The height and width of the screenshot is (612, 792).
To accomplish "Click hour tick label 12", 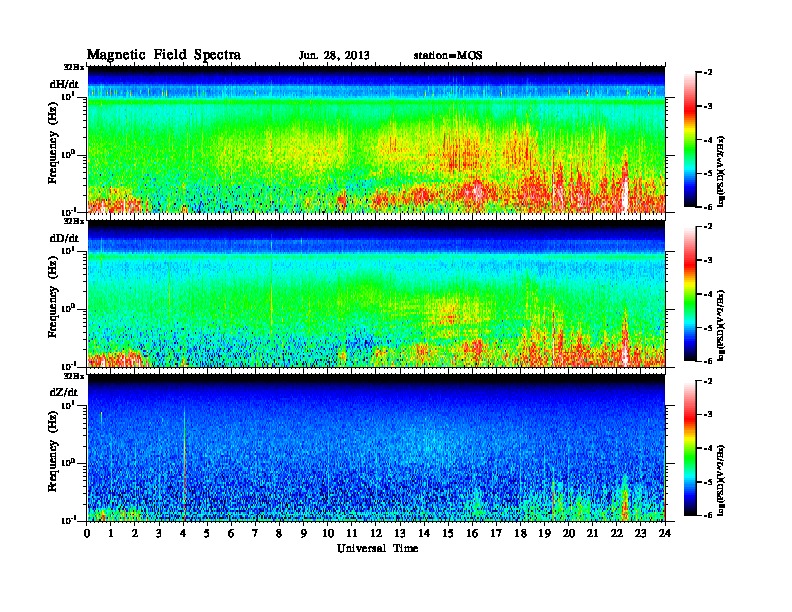I will [376, 534].
